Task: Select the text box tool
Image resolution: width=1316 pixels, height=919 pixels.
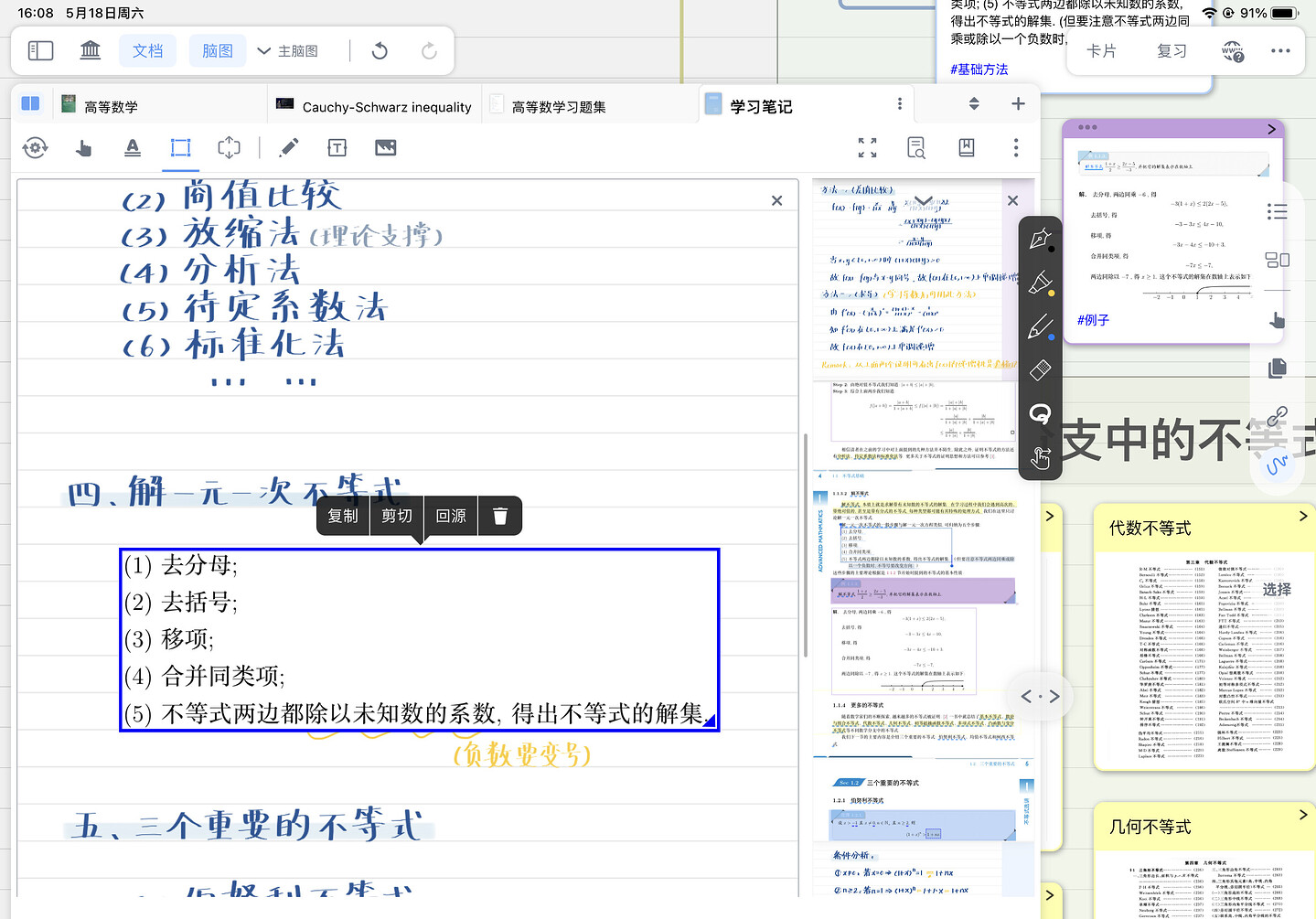Action: pyautogui.click(x=337, y=148)
